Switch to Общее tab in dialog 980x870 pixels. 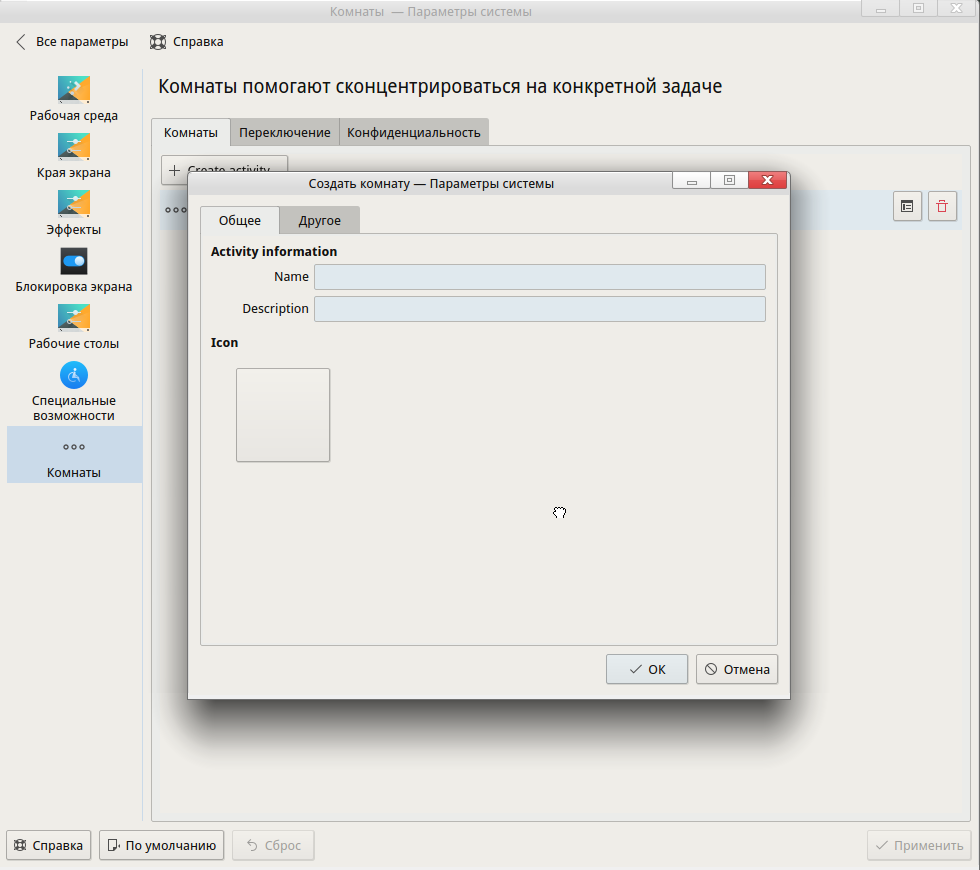pyautogui.click(x=240, y=220)
